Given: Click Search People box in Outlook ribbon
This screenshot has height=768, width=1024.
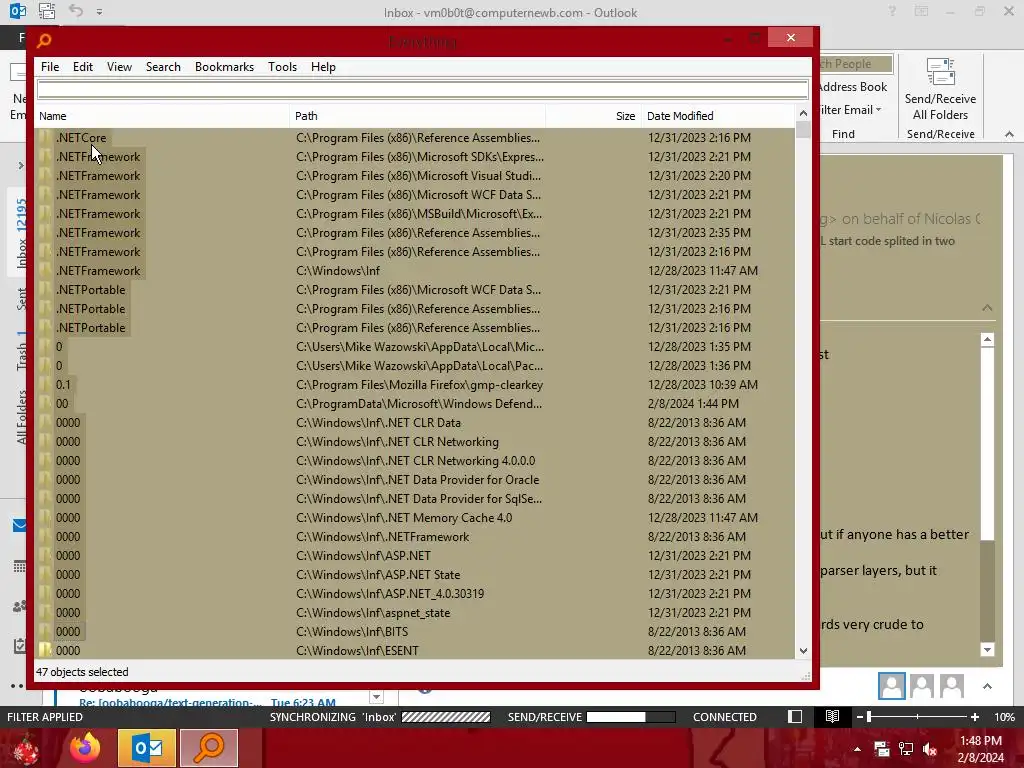Looking at the screenshot, I should coord(854,64).
